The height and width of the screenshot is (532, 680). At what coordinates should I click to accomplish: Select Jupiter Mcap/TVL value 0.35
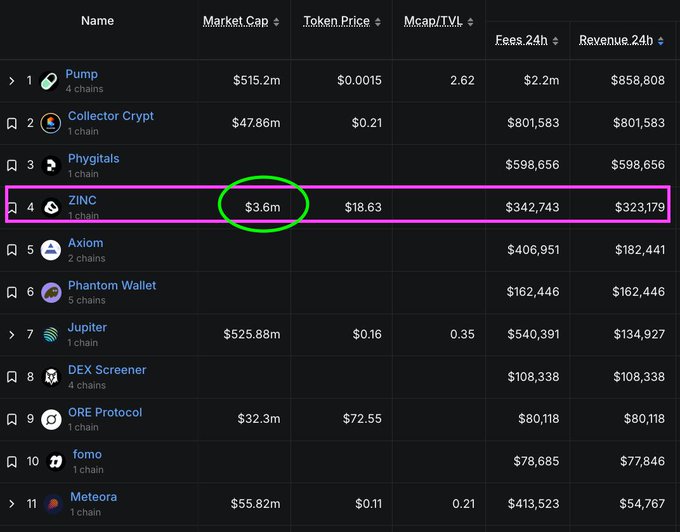[462, 334]
